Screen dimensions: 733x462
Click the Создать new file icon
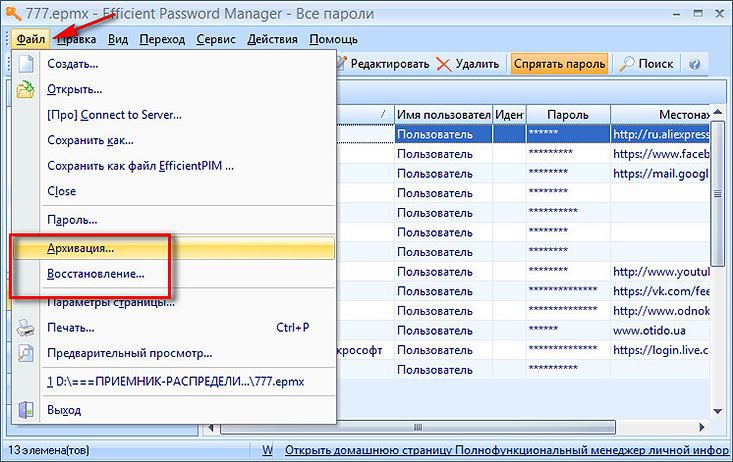point(26,64)
